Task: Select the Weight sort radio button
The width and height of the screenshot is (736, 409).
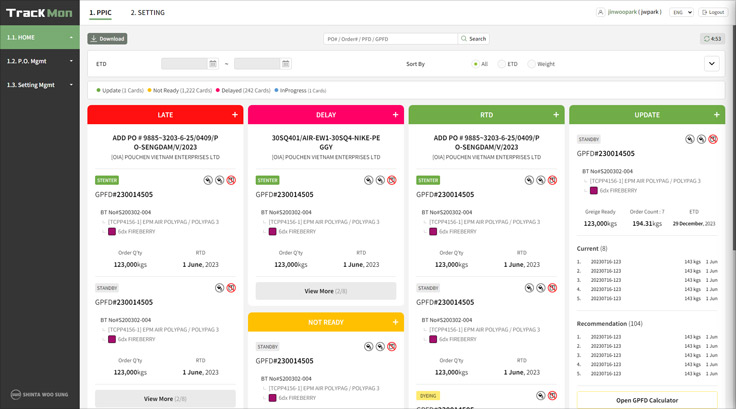Action: (531, 64)
